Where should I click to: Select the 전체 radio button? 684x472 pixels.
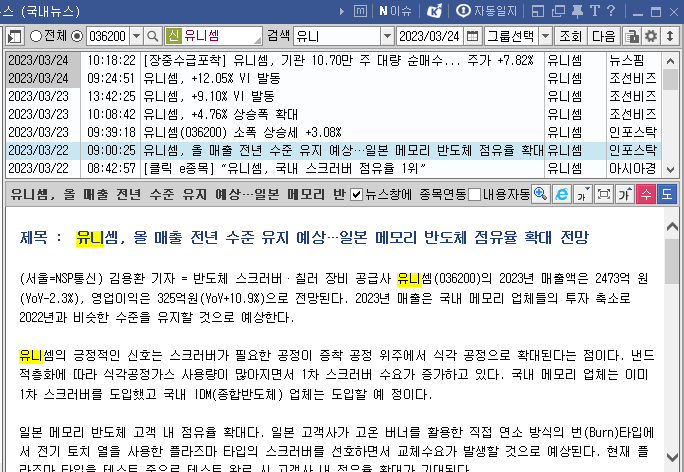coord(35,36)
